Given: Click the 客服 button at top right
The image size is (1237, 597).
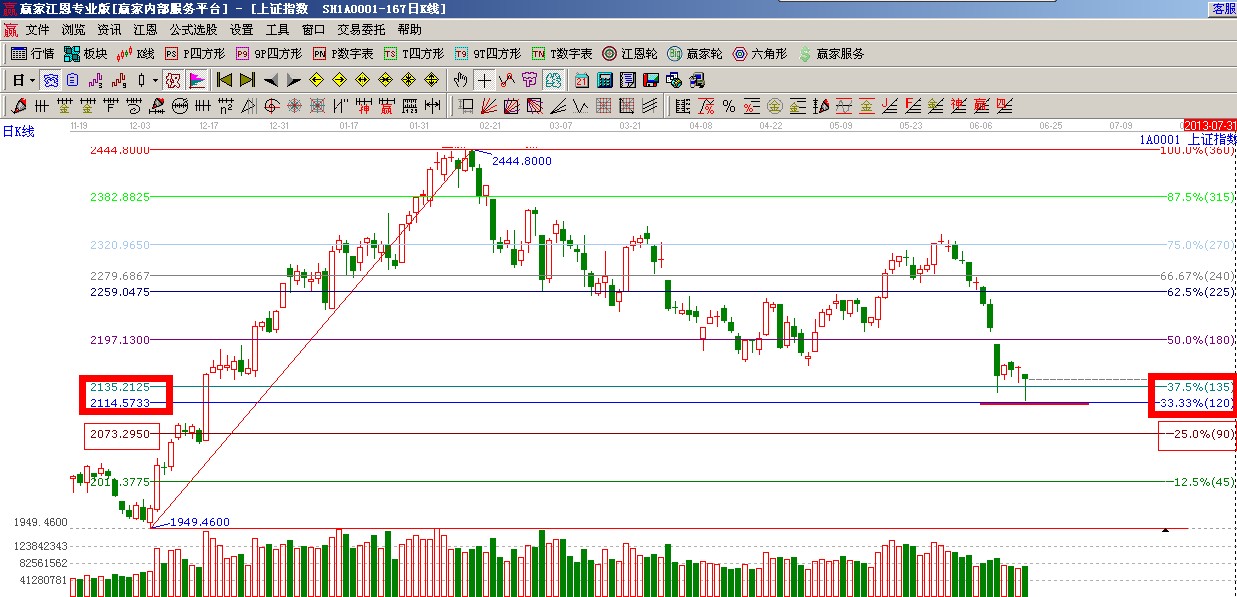Looking at the screenshot, I should click(1223, 8).
